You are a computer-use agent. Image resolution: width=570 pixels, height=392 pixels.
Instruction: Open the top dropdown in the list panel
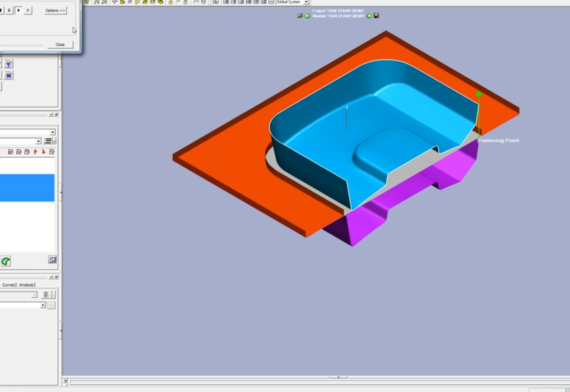tap(52, 132)
